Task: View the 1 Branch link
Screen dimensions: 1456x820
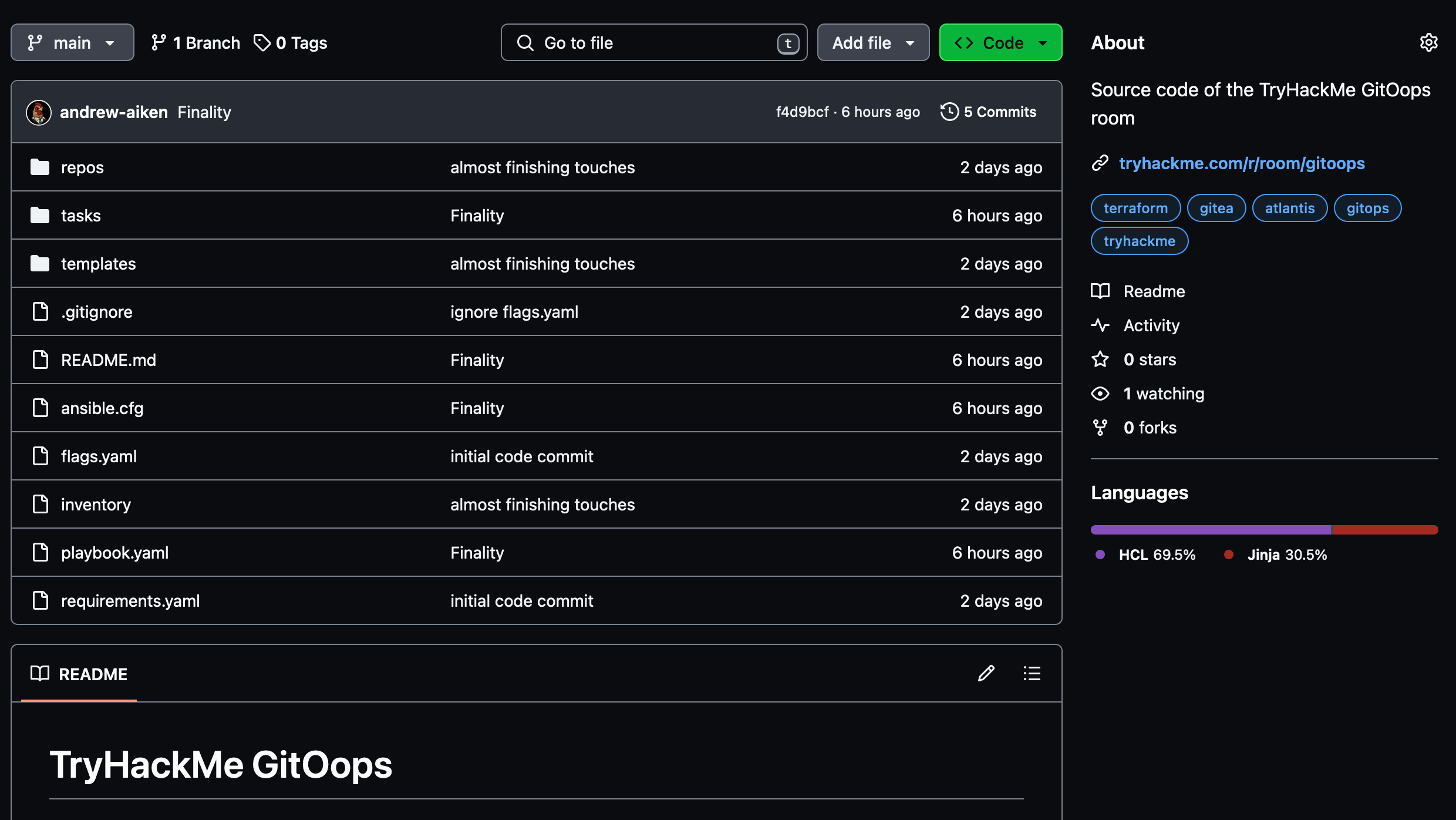Action: pyautogui.click(x=196, y=42)
